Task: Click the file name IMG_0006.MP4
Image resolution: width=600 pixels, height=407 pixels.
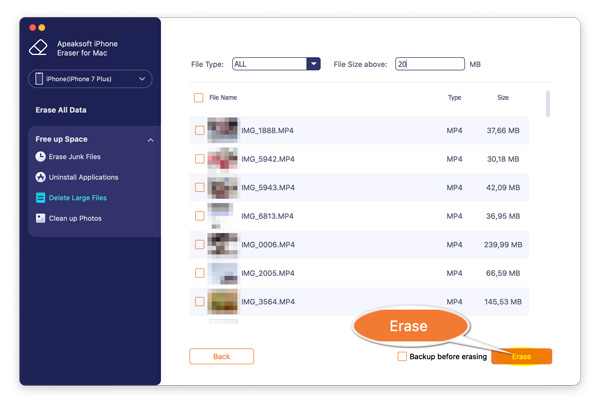Action: (268, 245)
